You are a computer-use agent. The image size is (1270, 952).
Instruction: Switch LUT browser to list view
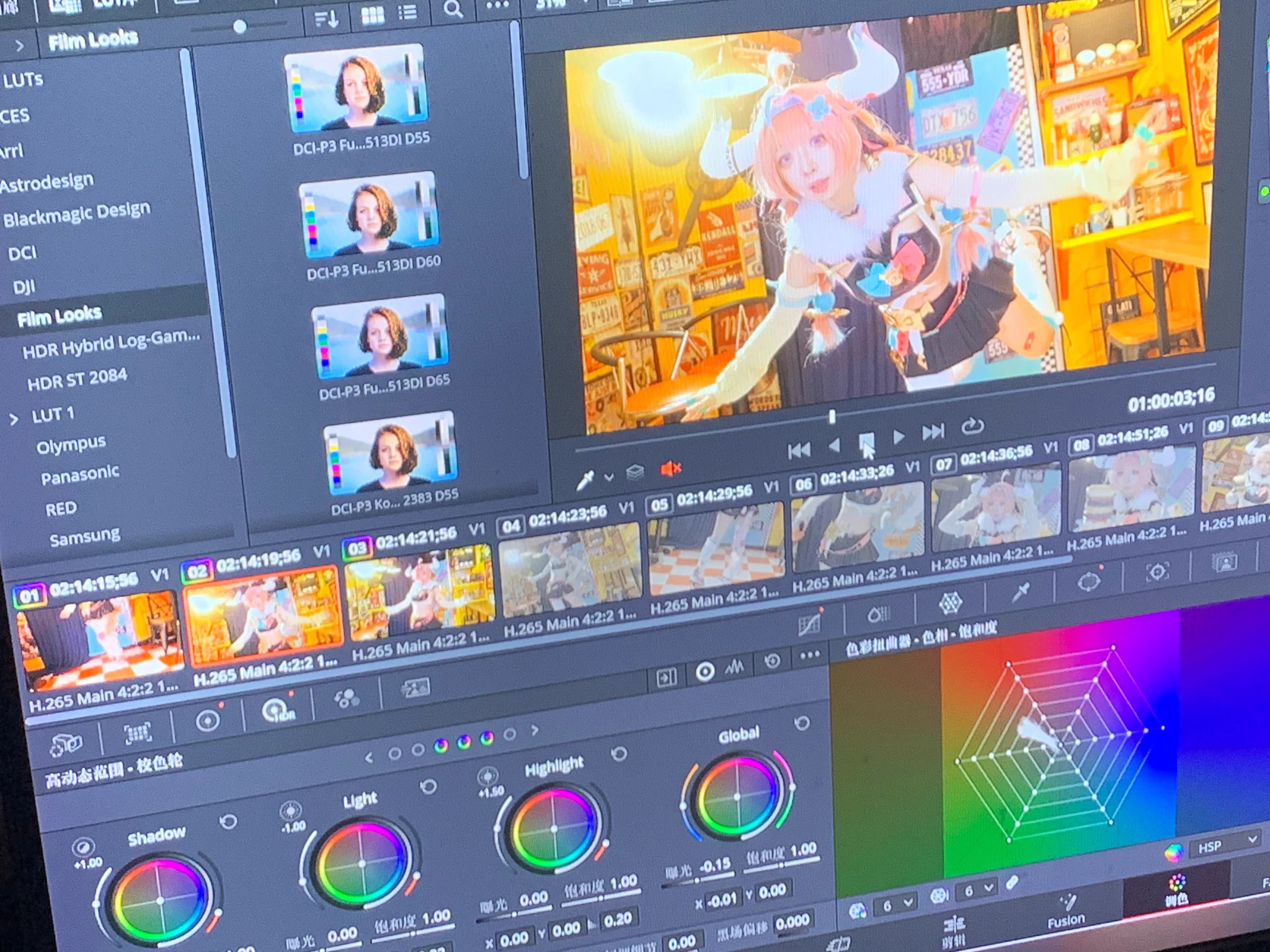pyautogui.click(x=407, y=12)
